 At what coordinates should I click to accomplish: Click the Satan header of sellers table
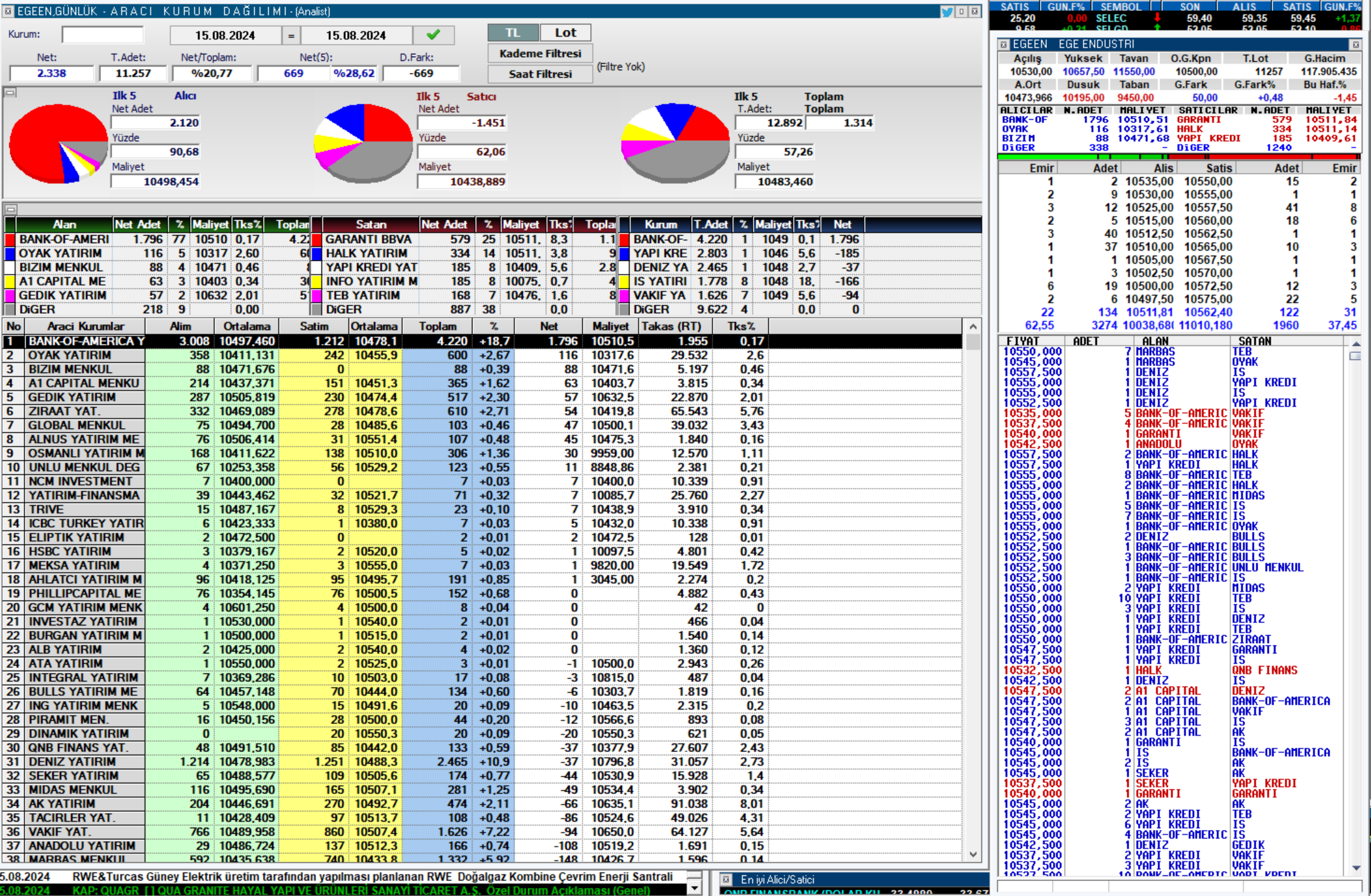click(371, 224)
